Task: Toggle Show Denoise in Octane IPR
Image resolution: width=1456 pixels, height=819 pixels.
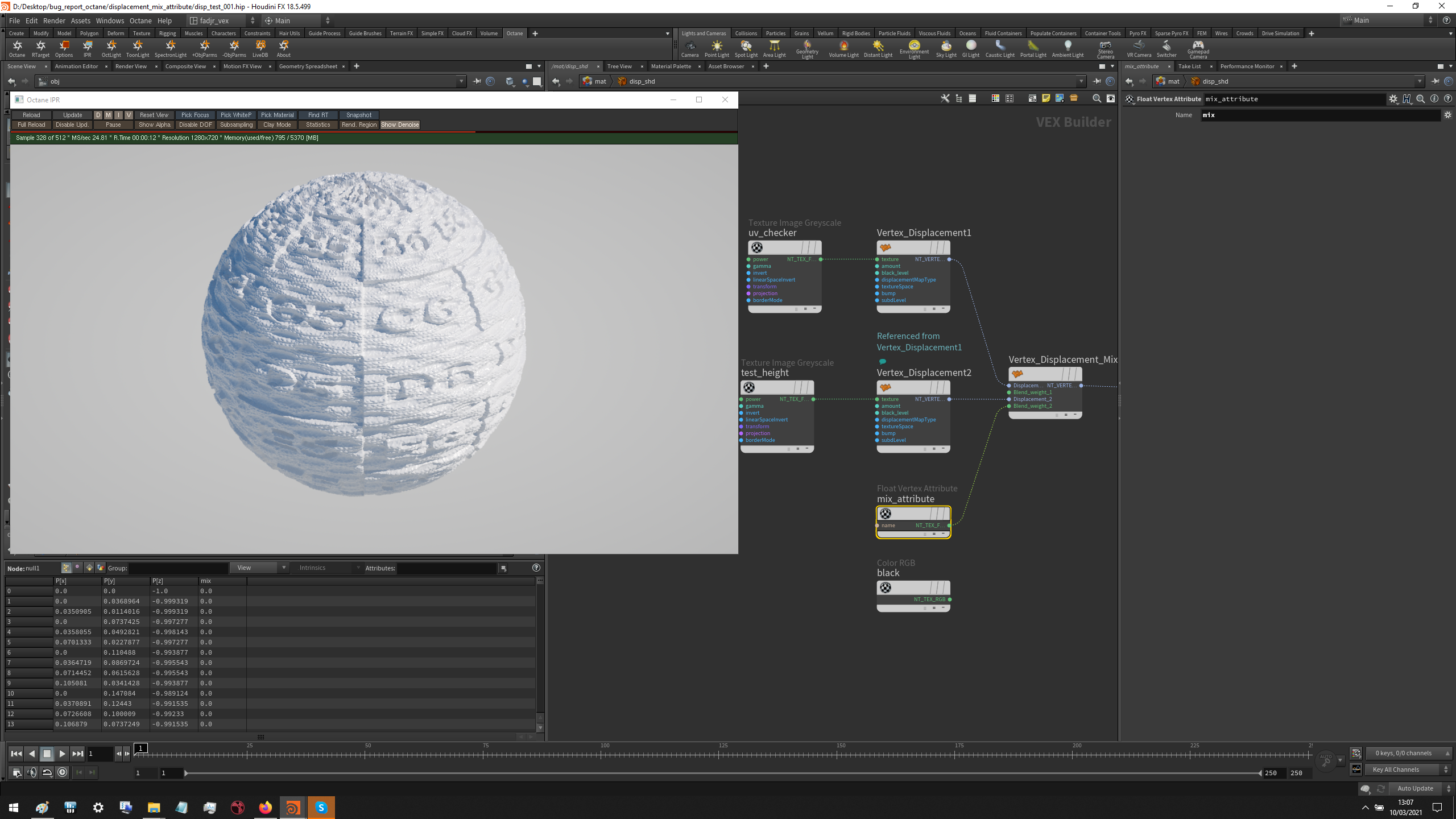Action: pyautogui.click(x=400, y=125)
